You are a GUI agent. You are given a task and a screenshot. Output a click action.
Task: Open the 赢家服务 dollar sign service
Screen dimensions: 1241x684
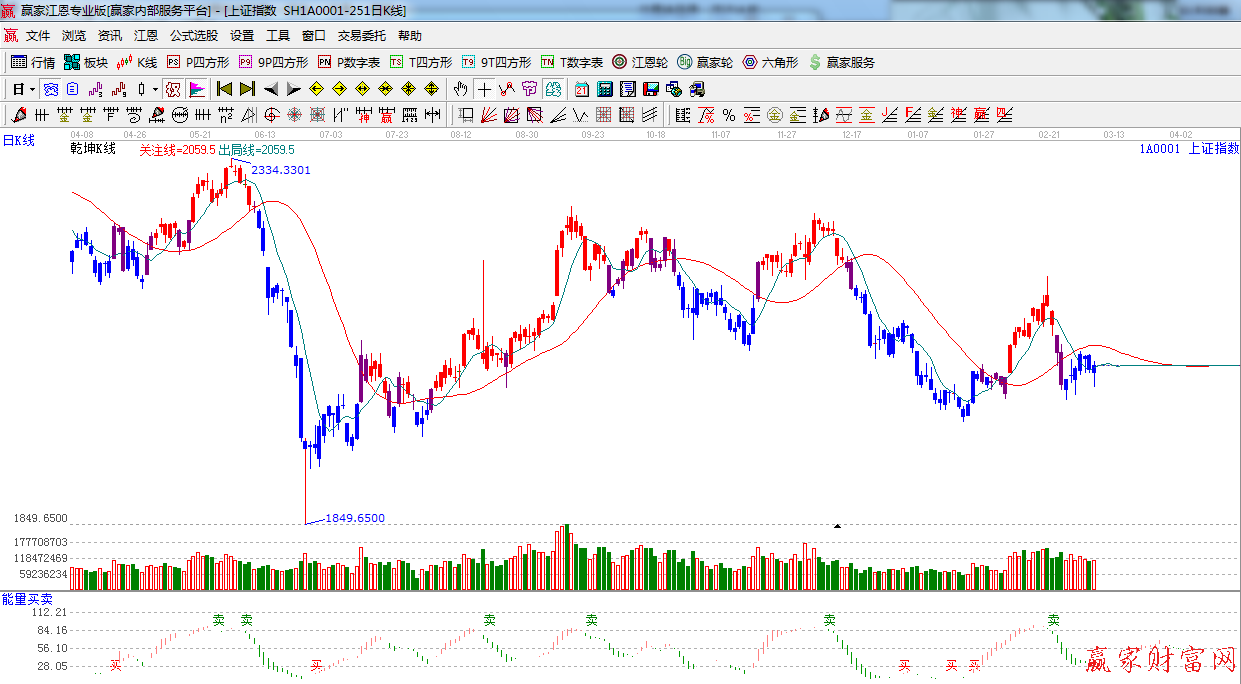(841, 62)
